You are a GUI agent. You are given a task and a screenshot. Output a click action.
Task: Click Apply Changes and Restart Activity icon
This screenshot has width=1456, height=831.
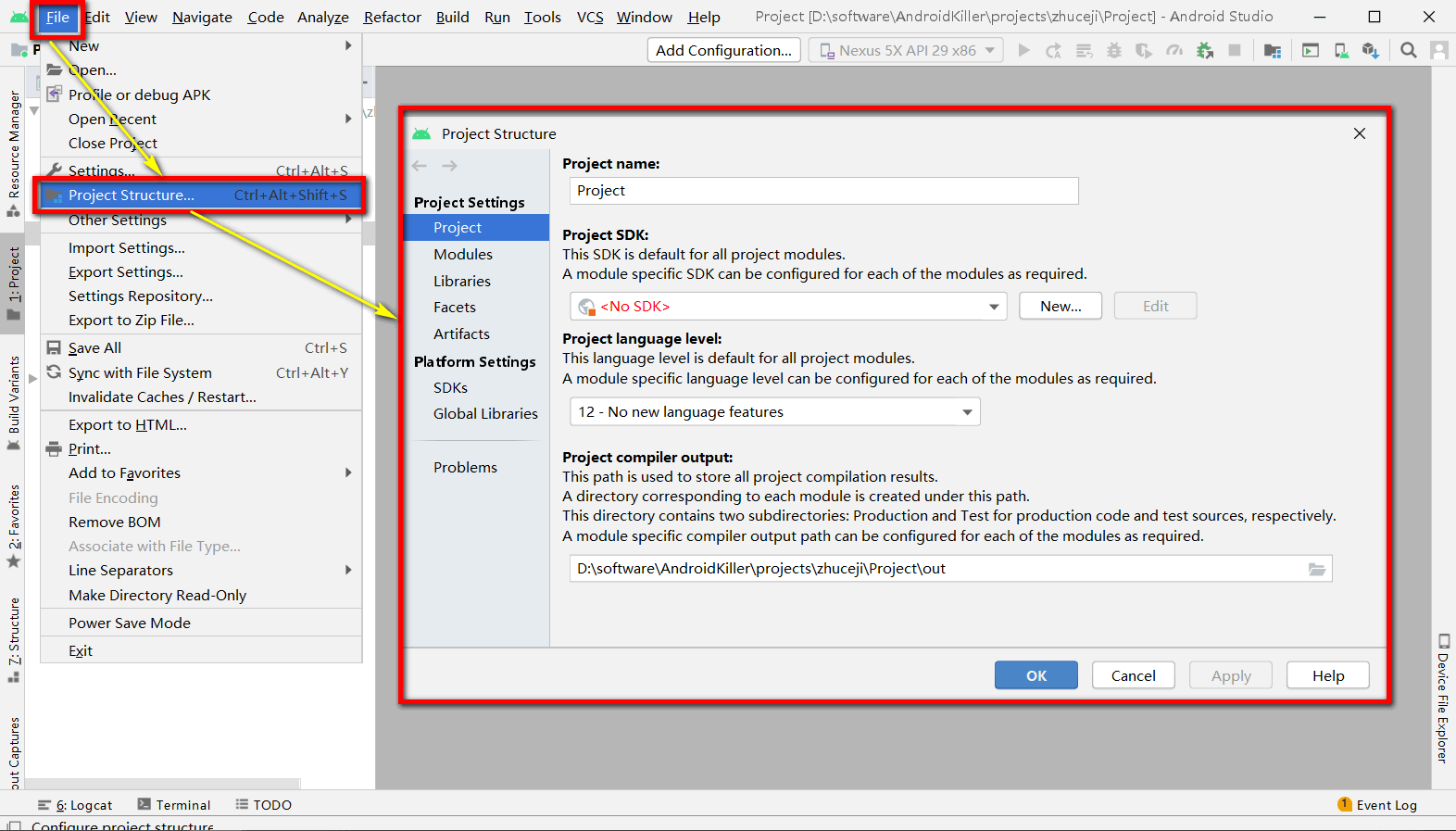click(x=1053, y=50)
